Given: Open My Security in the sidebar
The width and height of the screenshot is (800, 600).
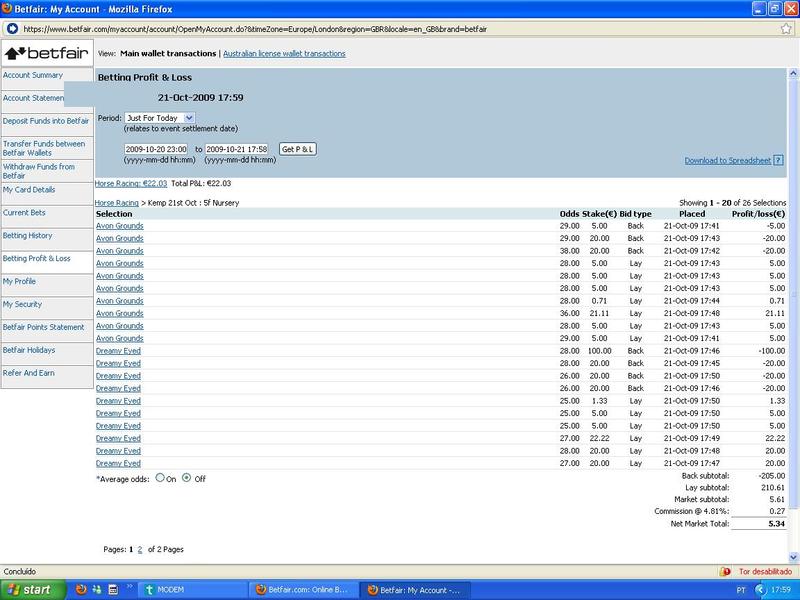Looking at the screenshot, I should (22, 304).
